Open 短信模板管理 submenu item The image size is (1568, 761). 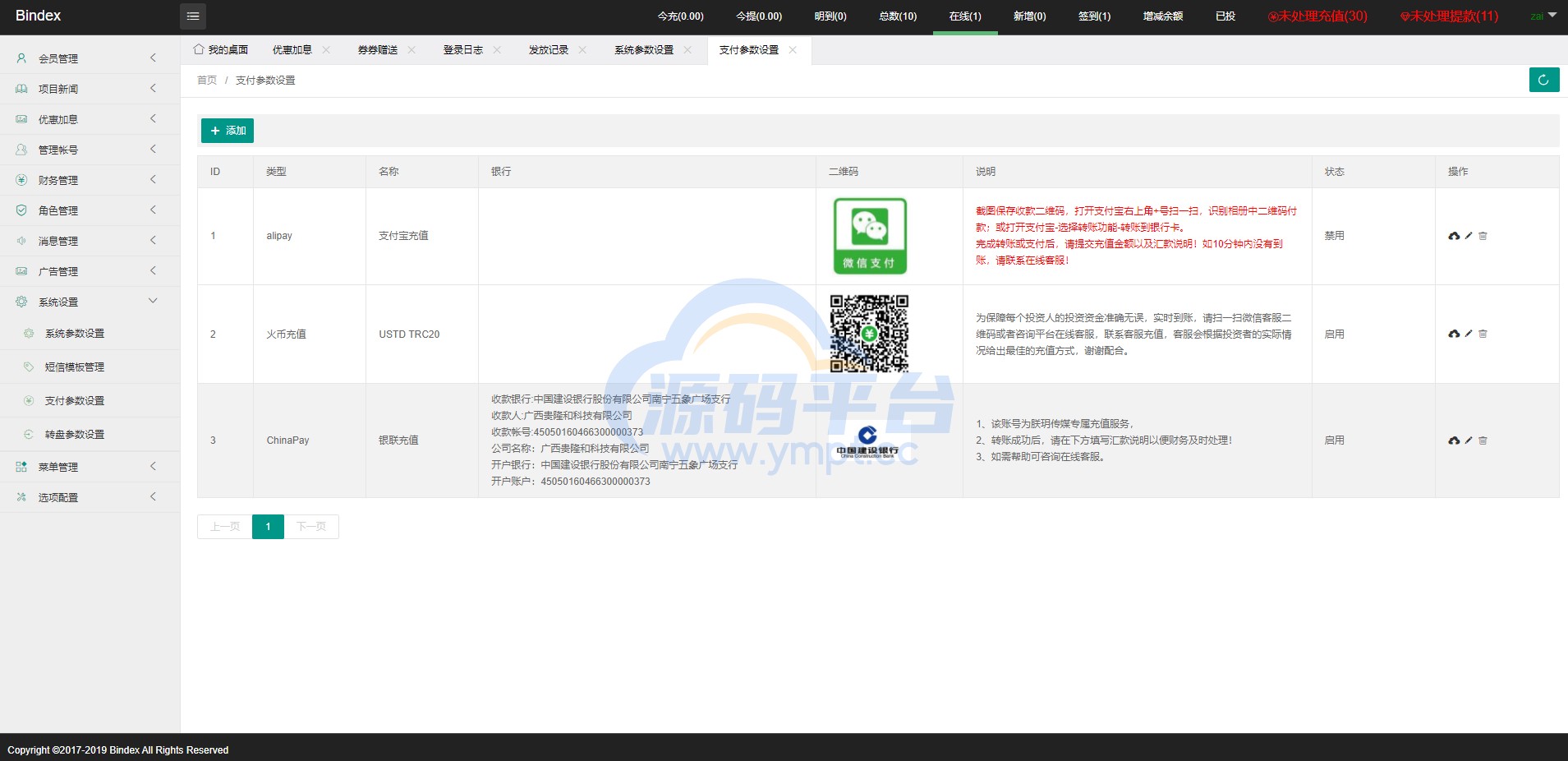[x=75, y=367]
